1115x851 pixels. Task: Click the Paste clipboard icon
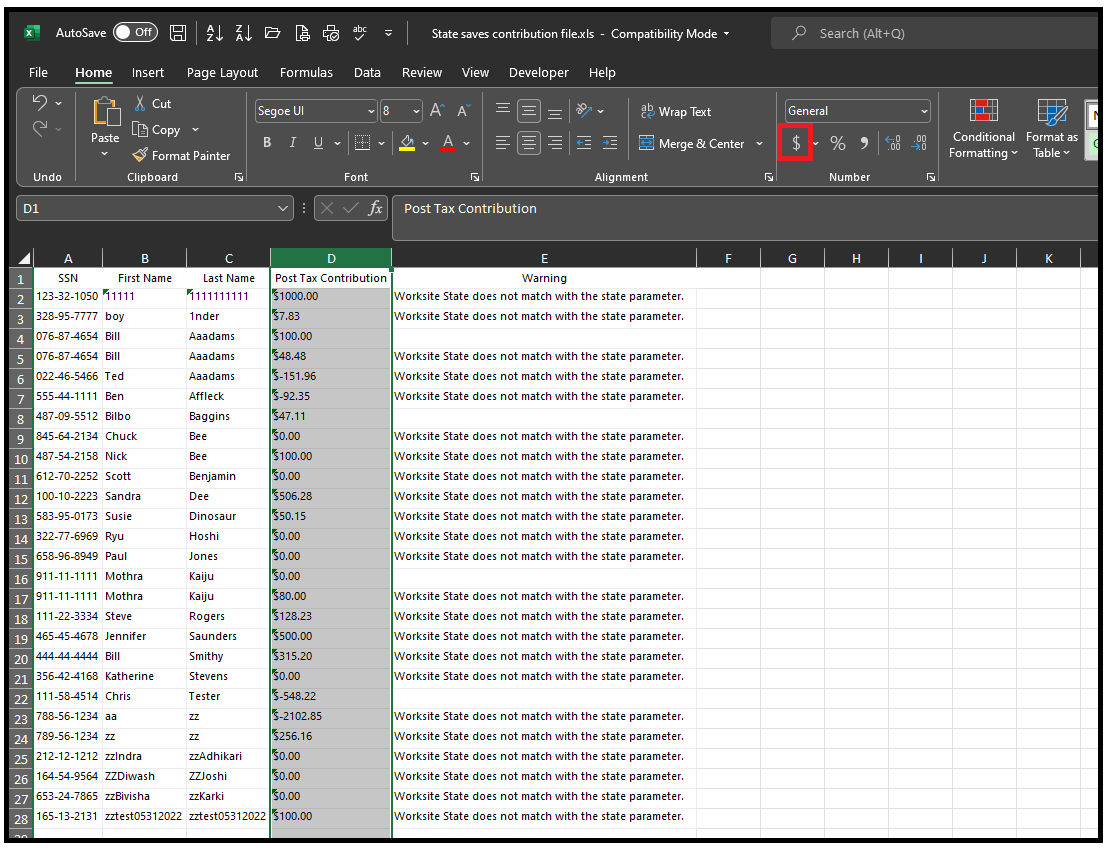point(105,112)
